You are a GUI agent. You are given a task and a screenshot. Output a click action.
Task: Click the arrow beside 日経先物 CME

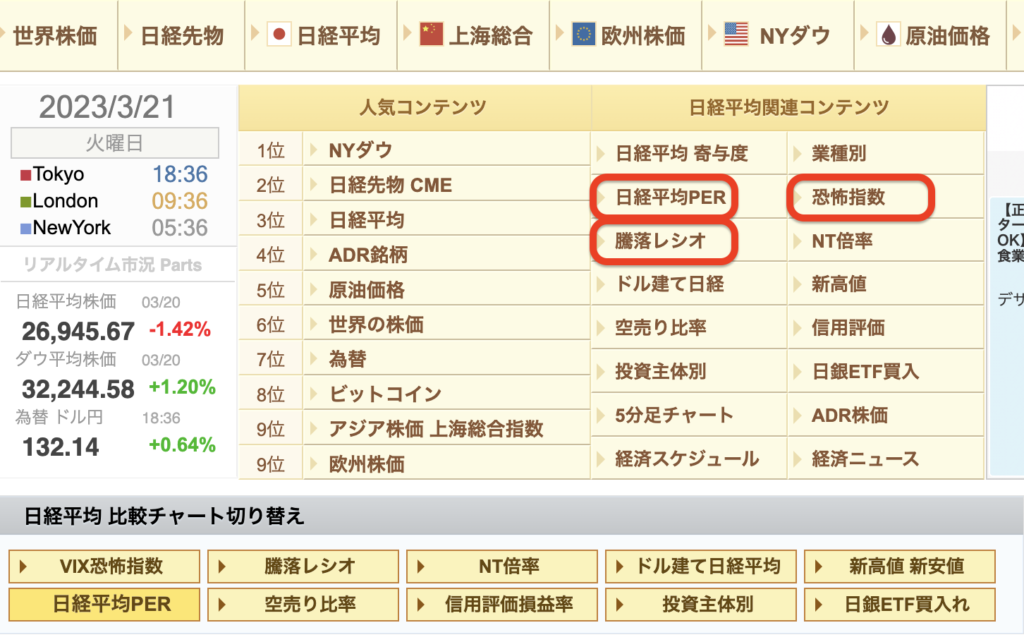(x=312, y=185)
